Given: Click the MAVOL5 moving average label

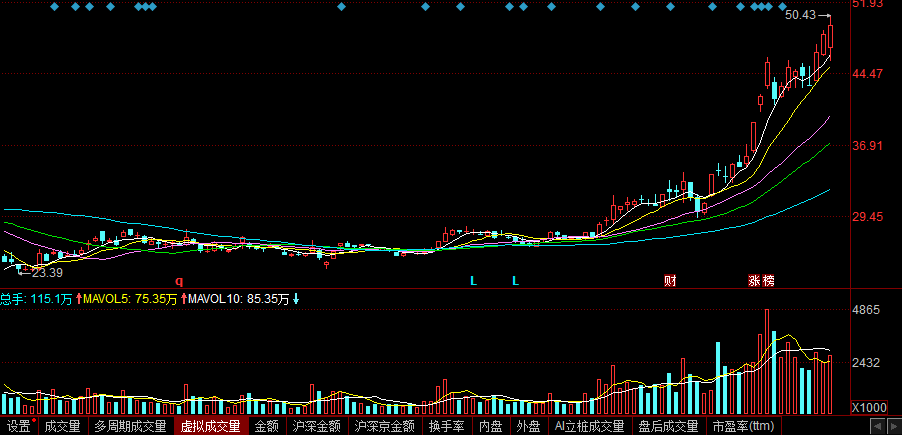Looking at the screenshot, I should [130, 298].
